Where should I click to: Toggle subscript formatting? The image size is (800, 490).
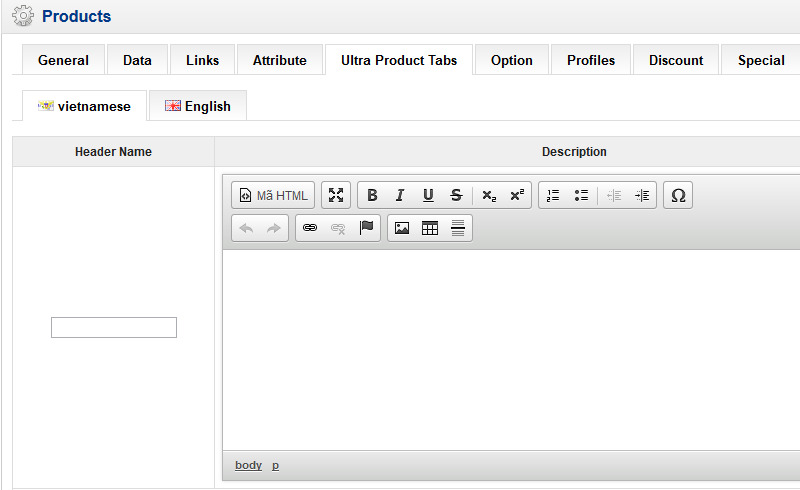pyautogui.click(x=489, y=195)
